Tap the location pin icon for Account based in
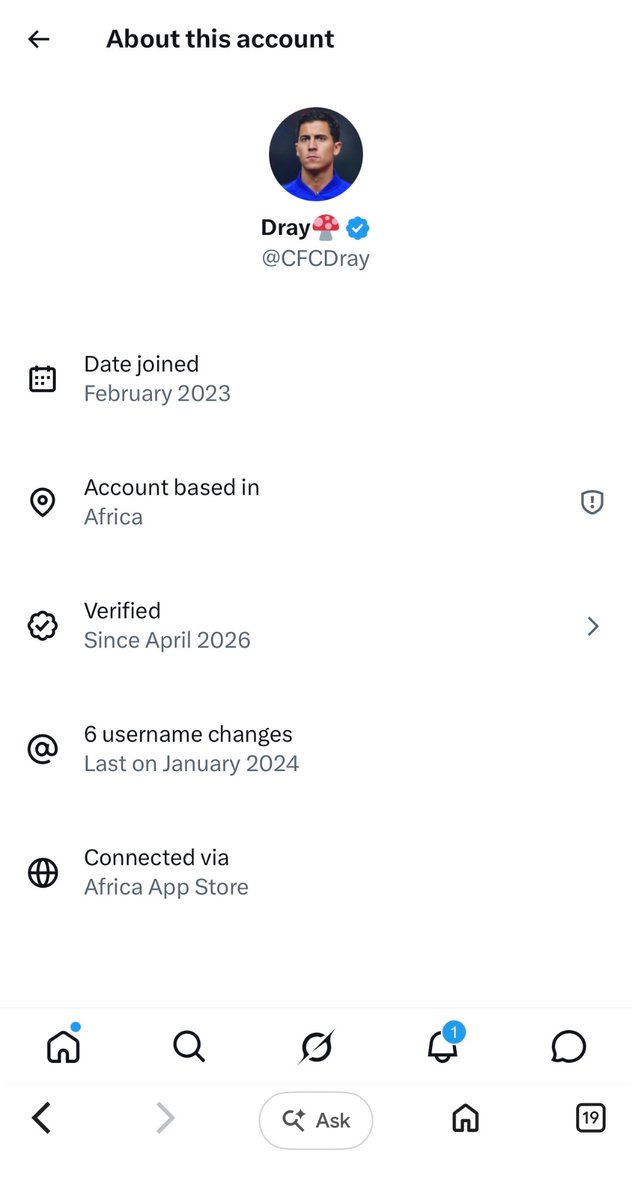 42,502
